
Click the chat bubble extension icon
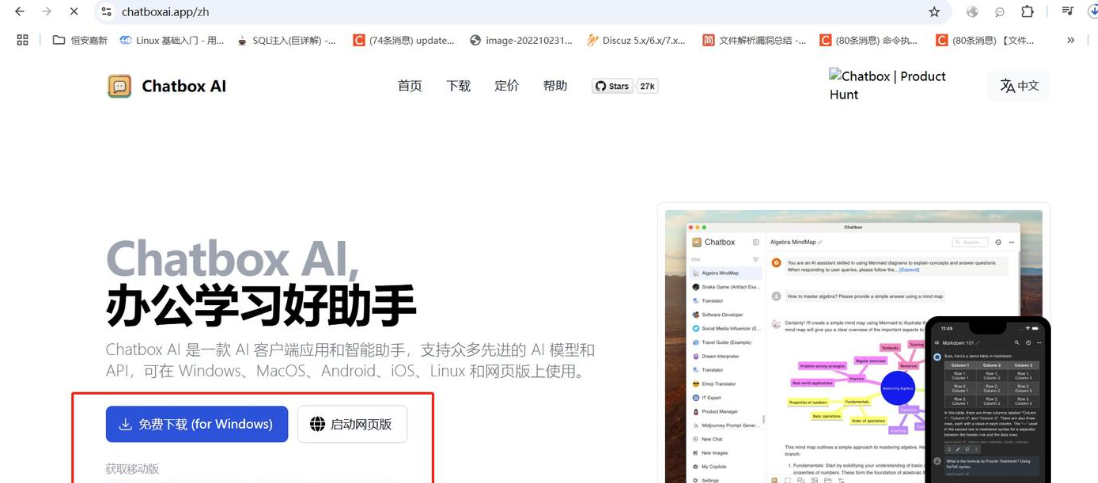(x=1000, y=11)
